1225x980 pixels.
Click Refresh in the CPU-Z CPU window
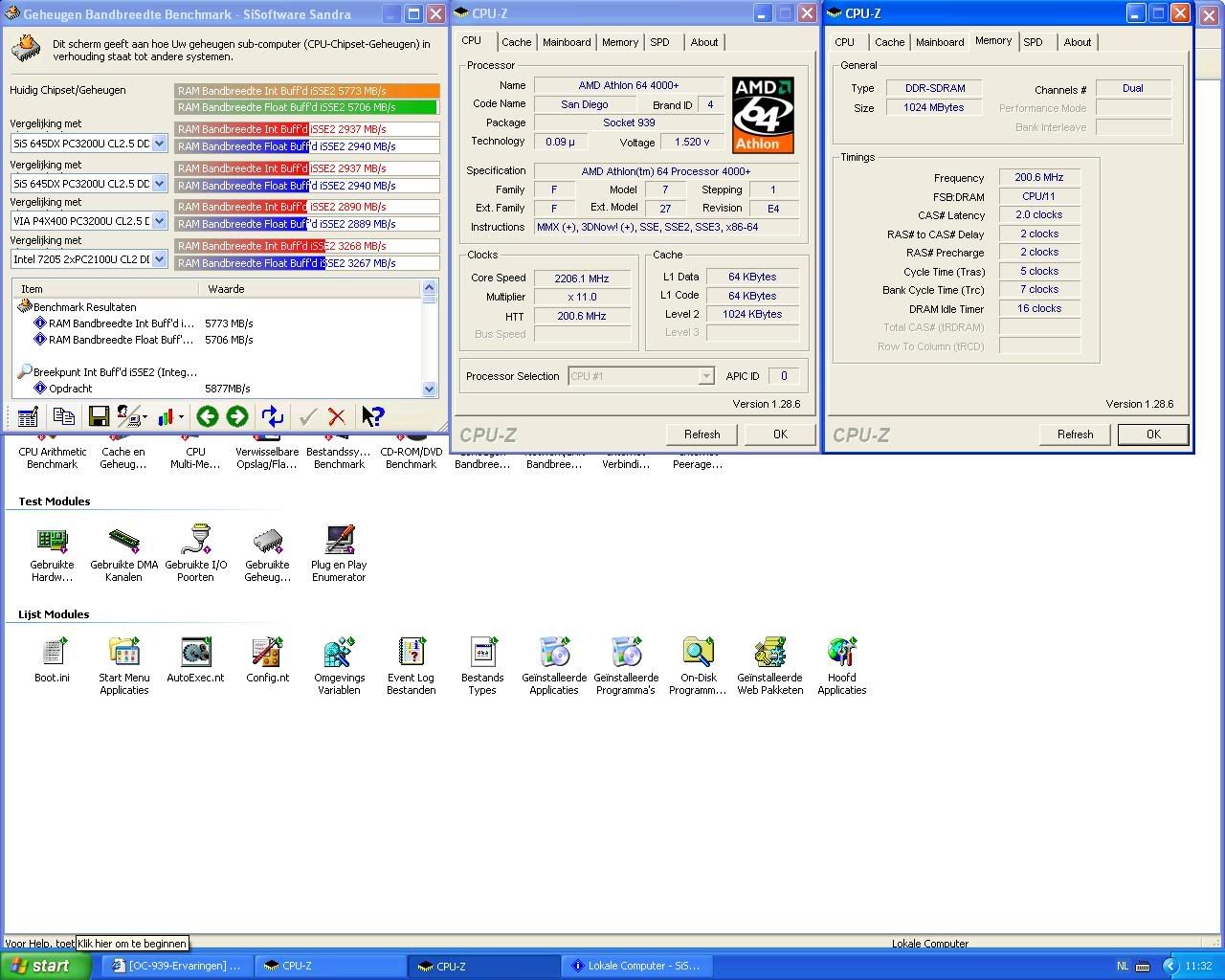click(702, 434)
